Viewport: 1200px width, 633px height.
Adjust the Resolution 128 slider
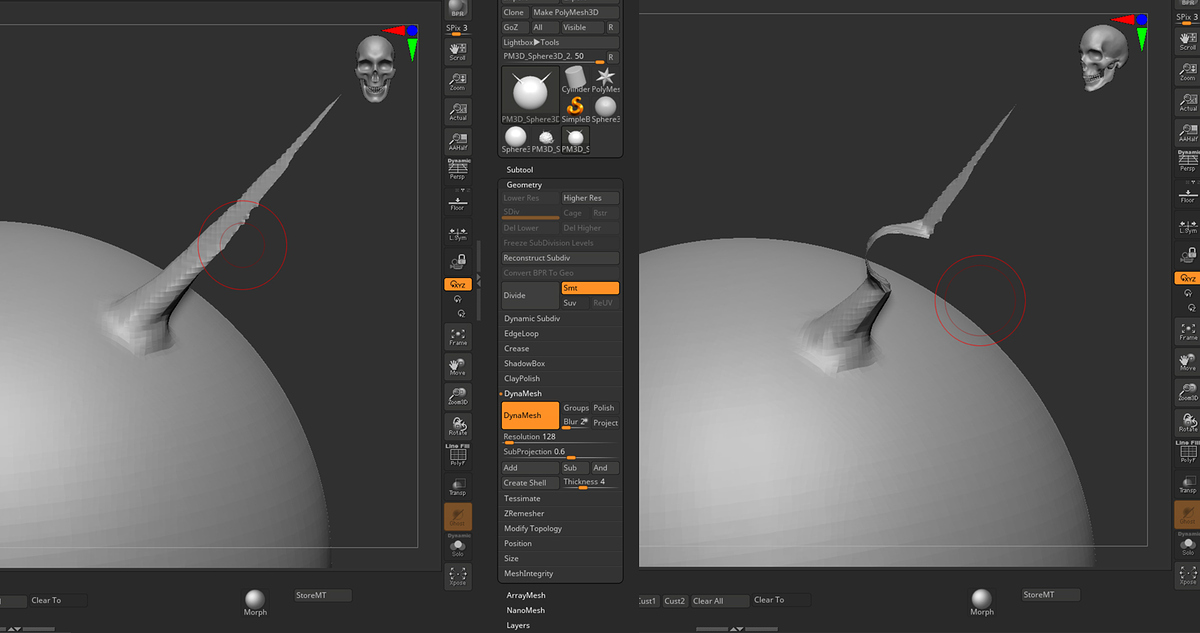click(560, 438)
